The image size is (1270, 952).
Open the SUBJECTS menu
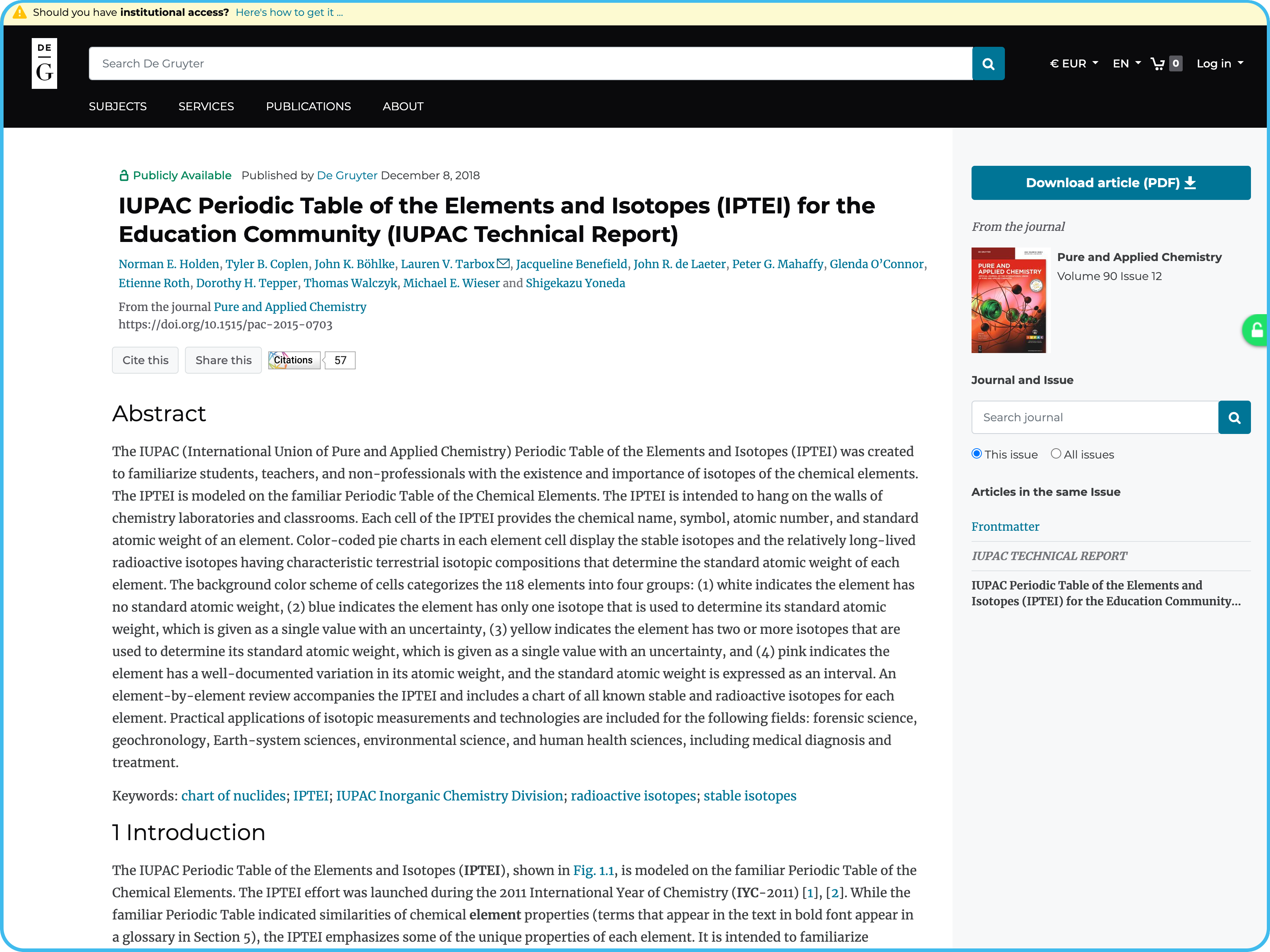tap(118, 106)
